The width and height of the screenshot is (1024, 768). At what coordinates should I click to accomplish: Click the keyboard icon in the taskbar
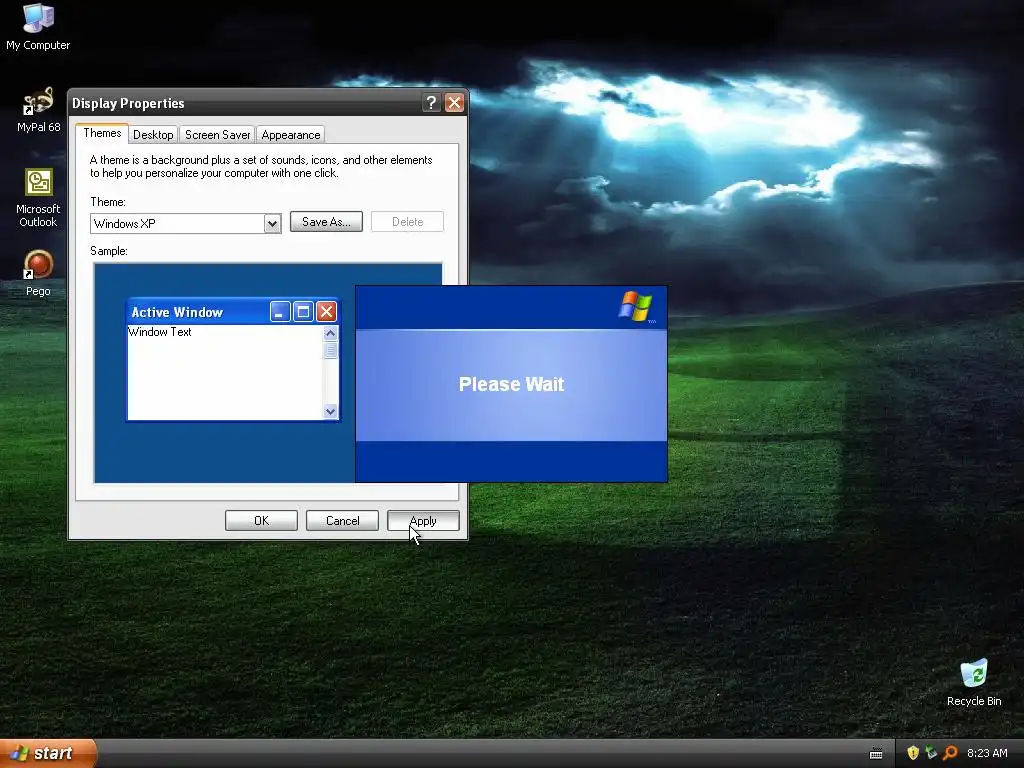pyautogui.click(x=876, y=754)
